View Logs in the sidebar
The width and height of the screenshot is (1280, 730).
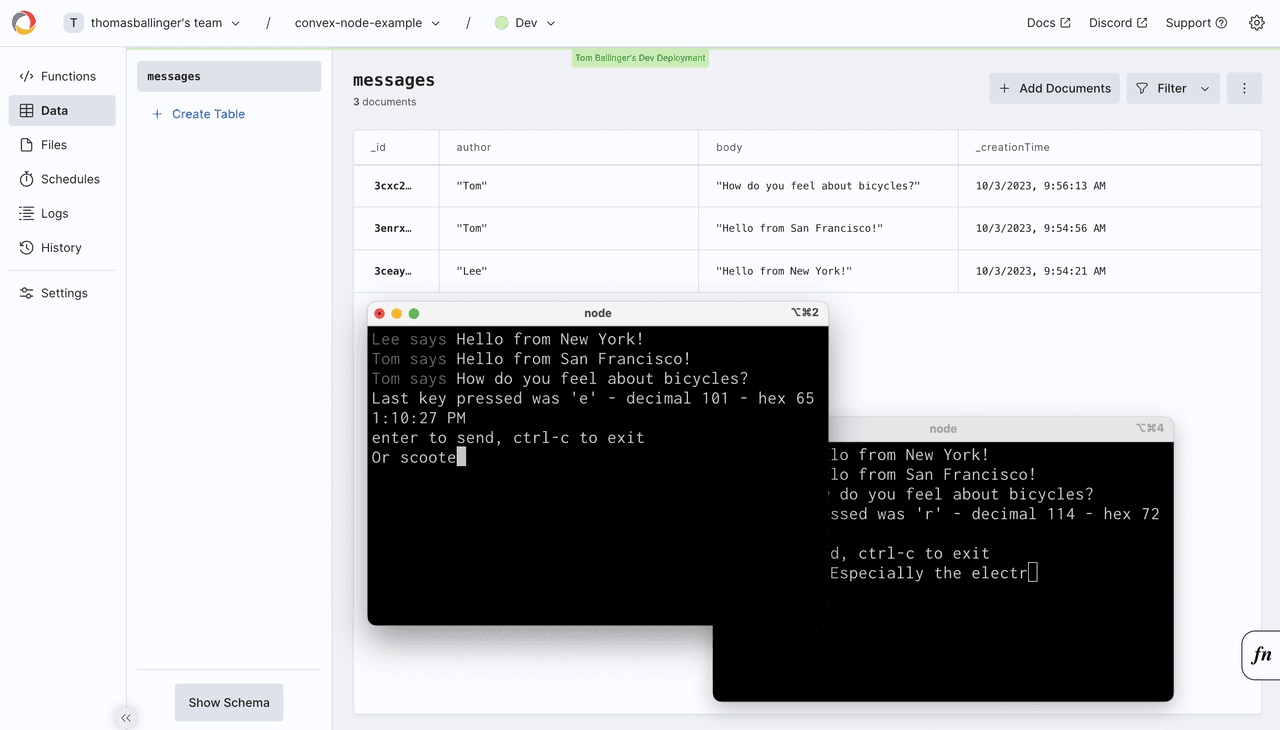tap(54, 213)
